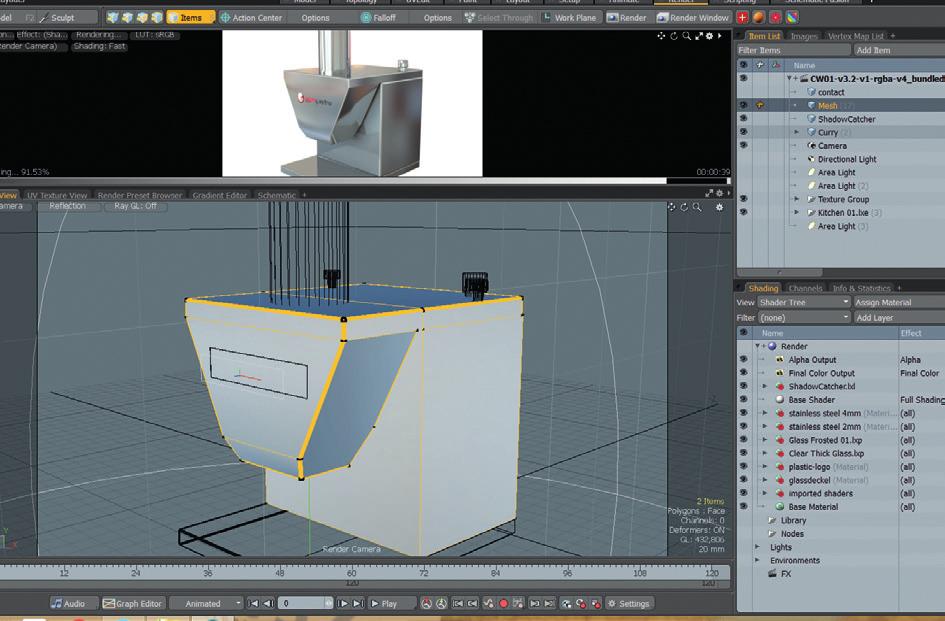The width and height of the screenshot is (945, 621).
Task: Open the Gradient Editor tab
Action: (x=219, y=195)
